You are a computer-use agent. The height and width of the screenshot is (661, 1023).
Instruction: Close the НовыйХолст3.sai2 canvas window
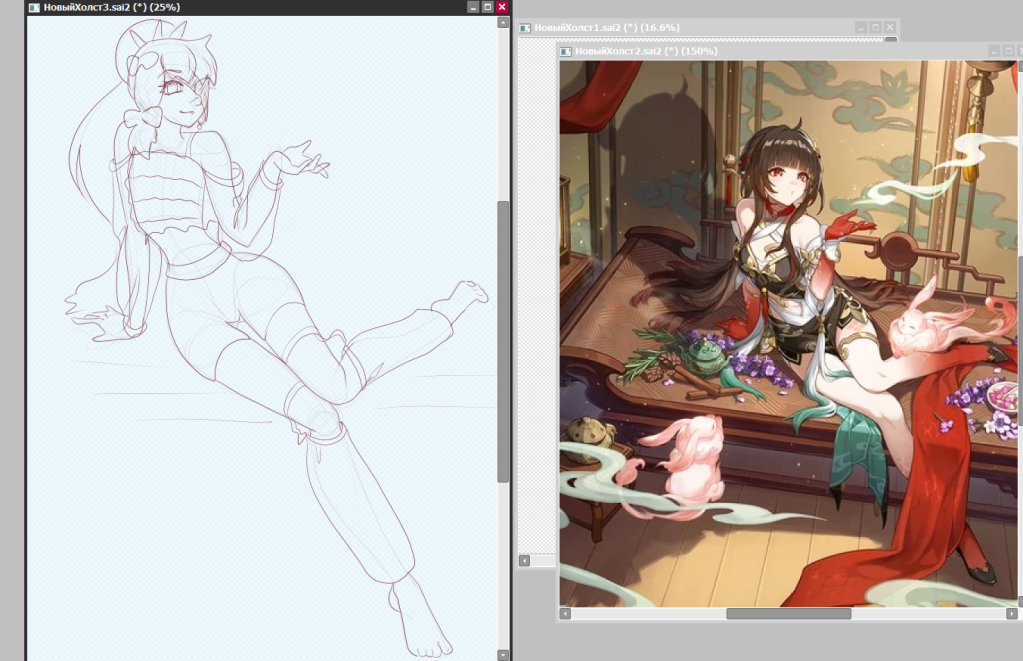502,7
